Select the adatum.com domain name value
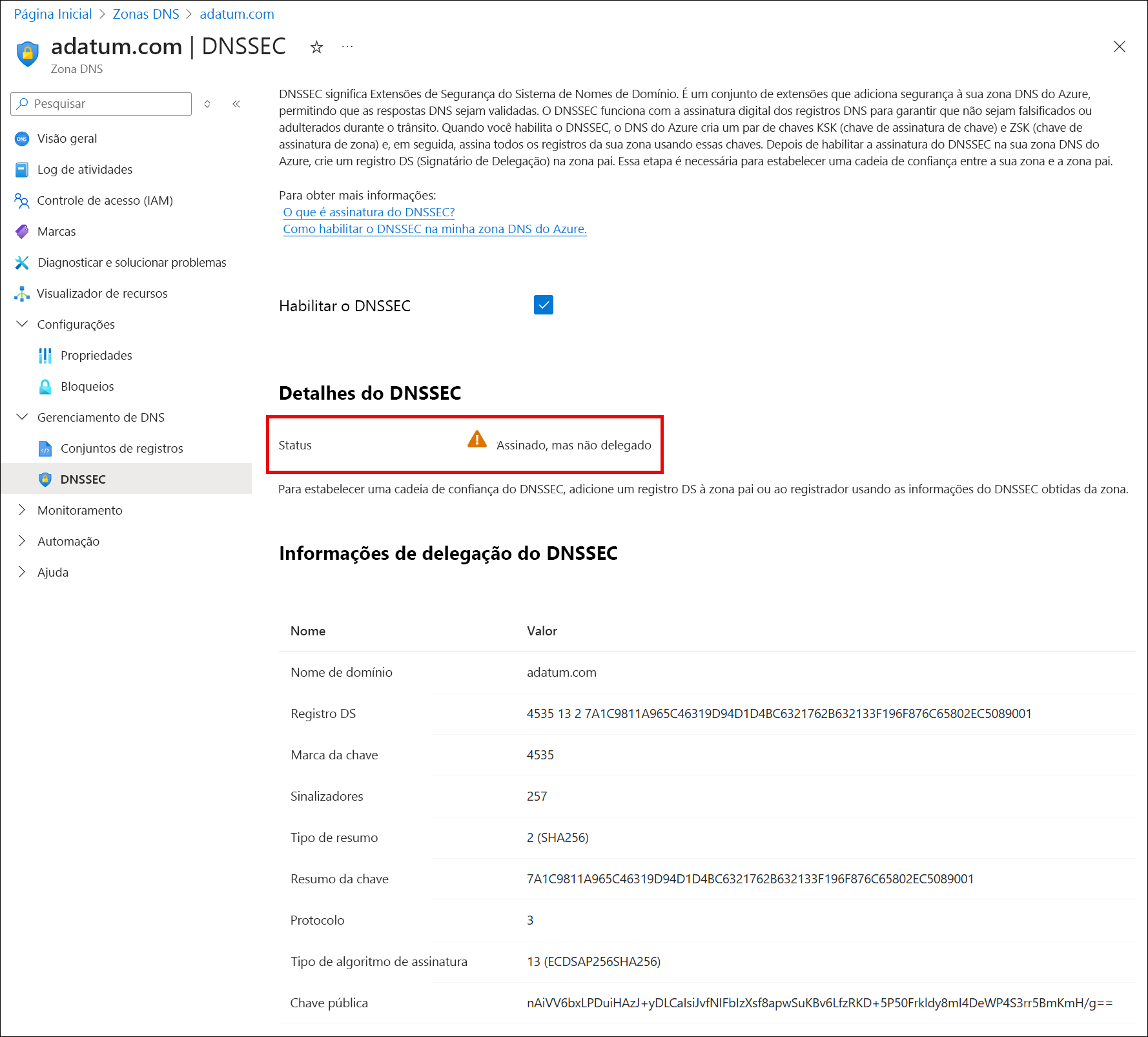Viewport: 1148px width, 1037px height. [x=562, y=673]
